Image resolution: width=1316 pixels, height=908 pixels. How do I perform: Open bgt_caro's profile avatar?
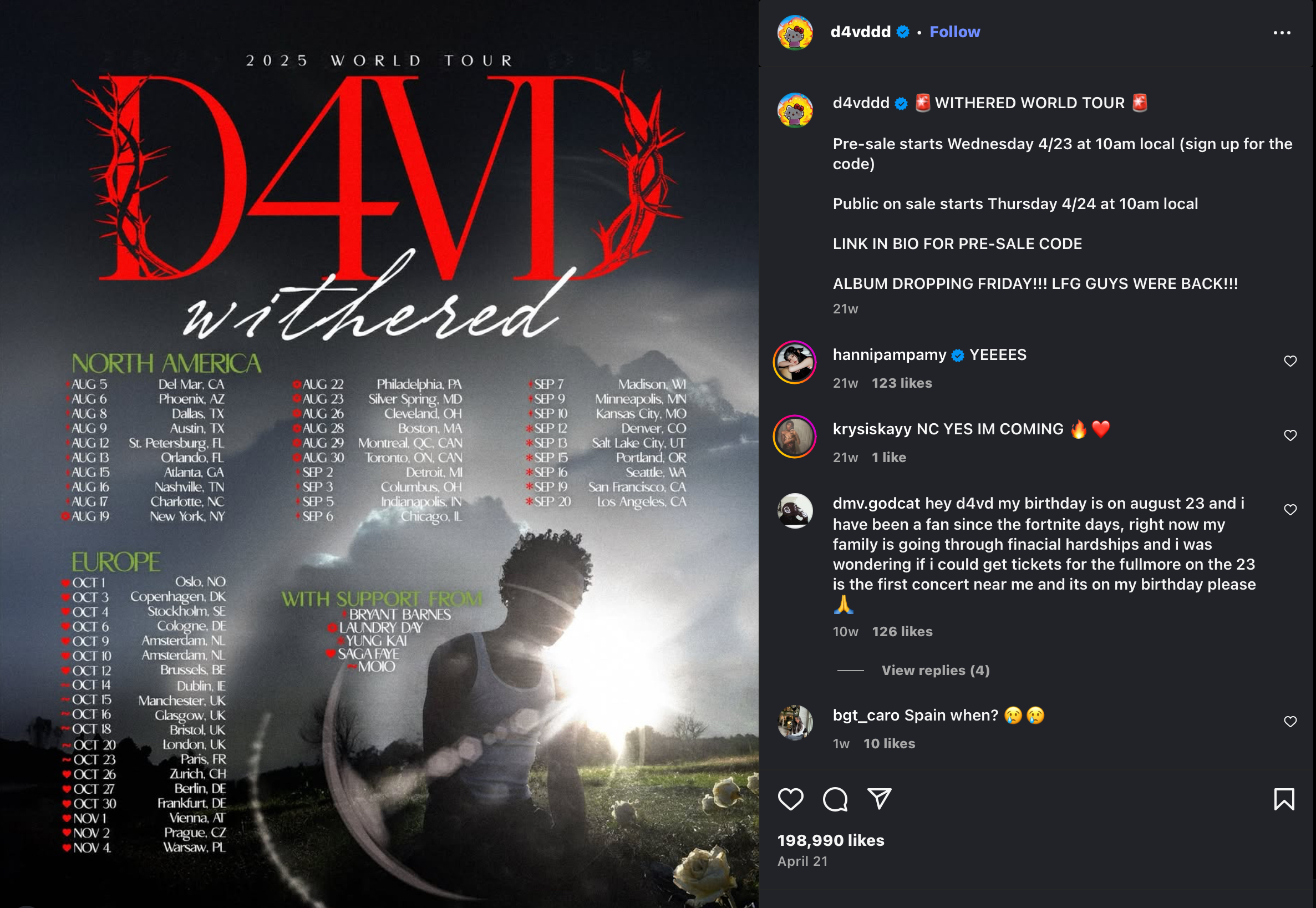795,723
